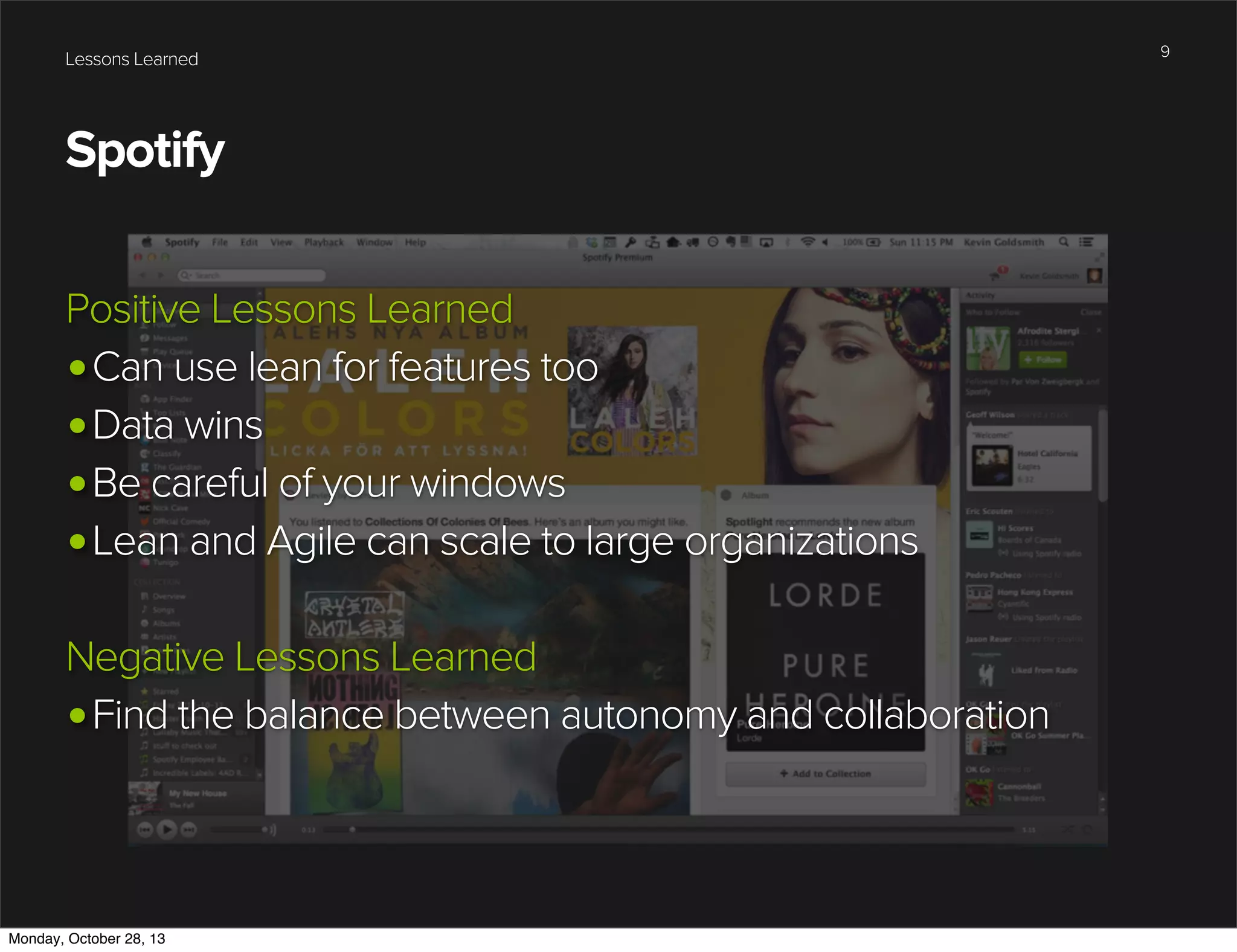The image size is (1237, 952).
Task: Open Hotel California track in activity feed
Action: pos(1047,454)
